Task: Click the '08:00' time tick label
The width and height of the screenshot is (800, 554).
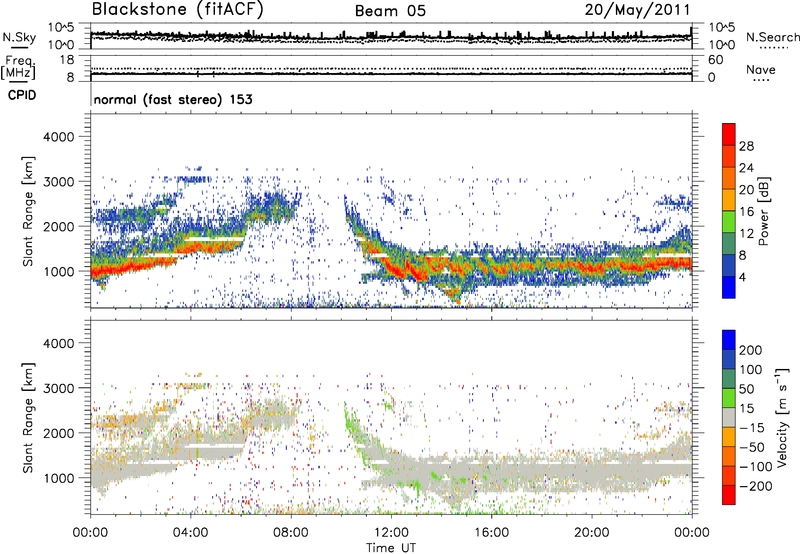Action: coord(291,533)
